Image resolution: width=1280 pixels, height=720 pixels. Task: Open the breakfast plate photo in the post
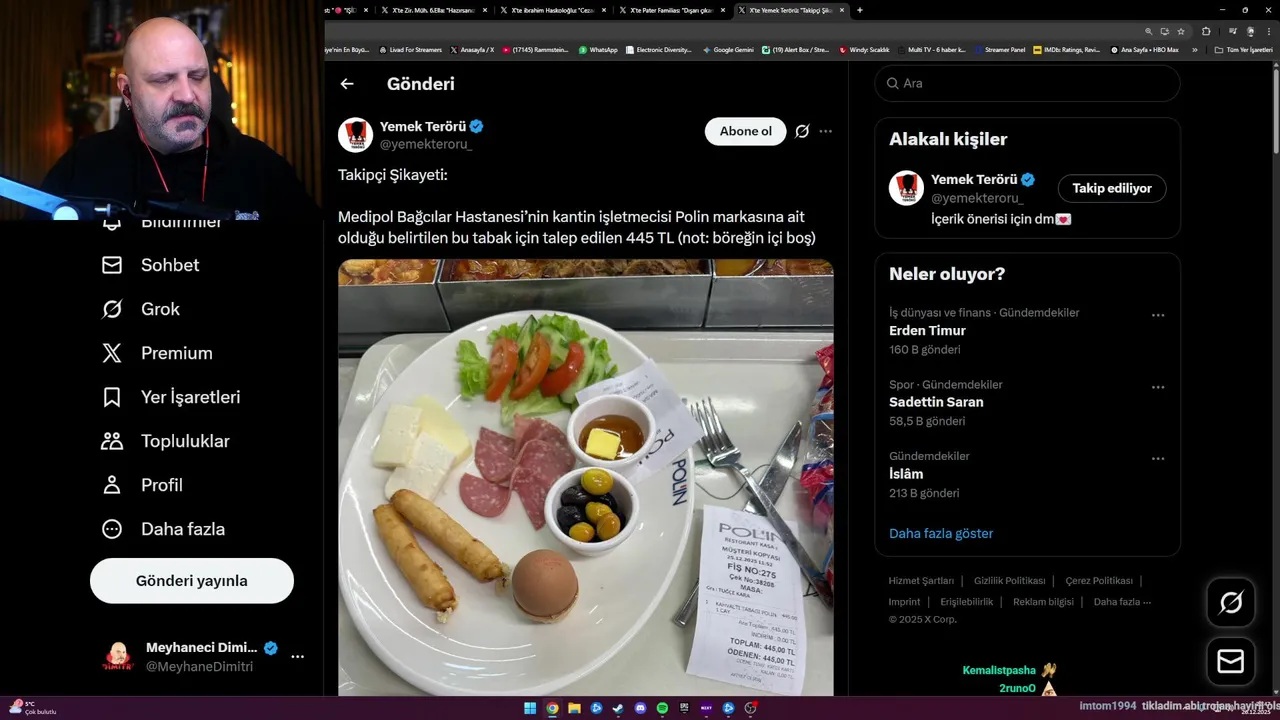pos(586,477)
